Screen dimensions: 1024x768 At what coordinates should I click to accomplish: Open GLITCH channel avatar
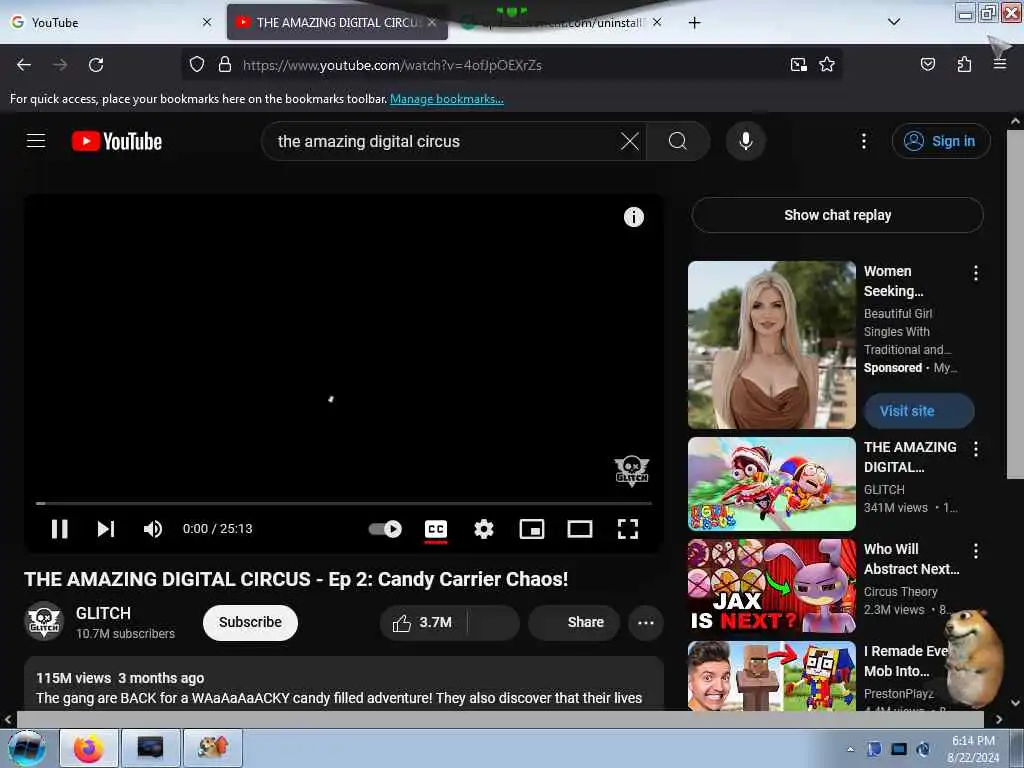pyautogui.click(x=44, y=621)
